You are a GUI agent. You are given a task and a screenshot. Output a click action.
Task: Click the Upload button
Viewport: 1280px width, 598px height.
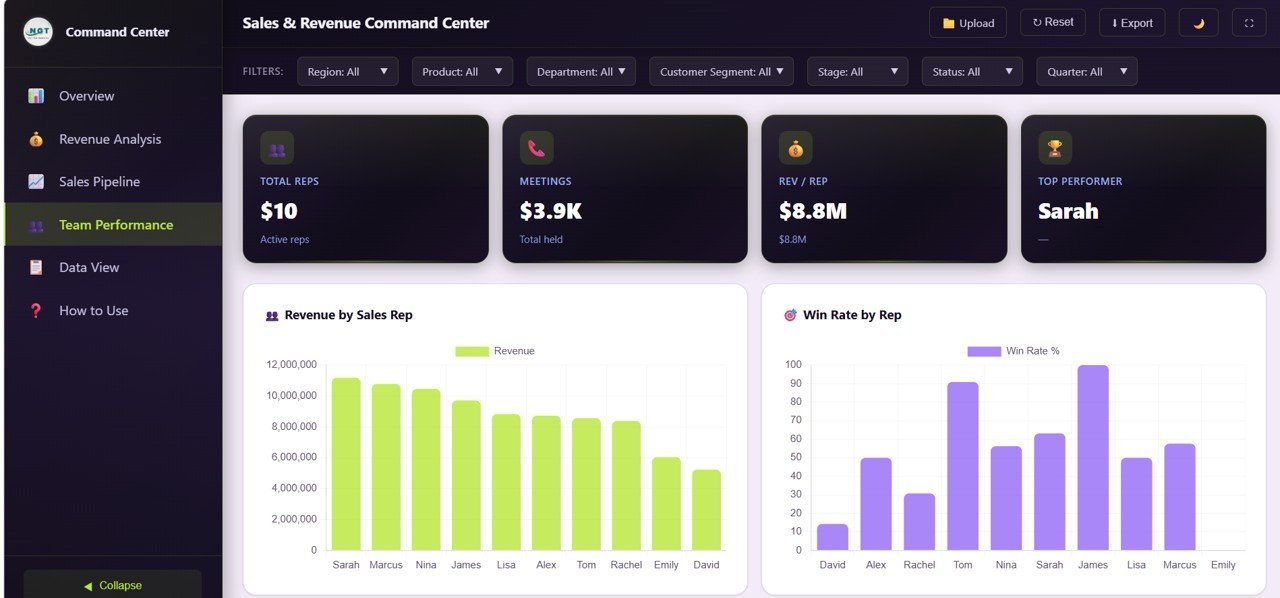[967, 22]
